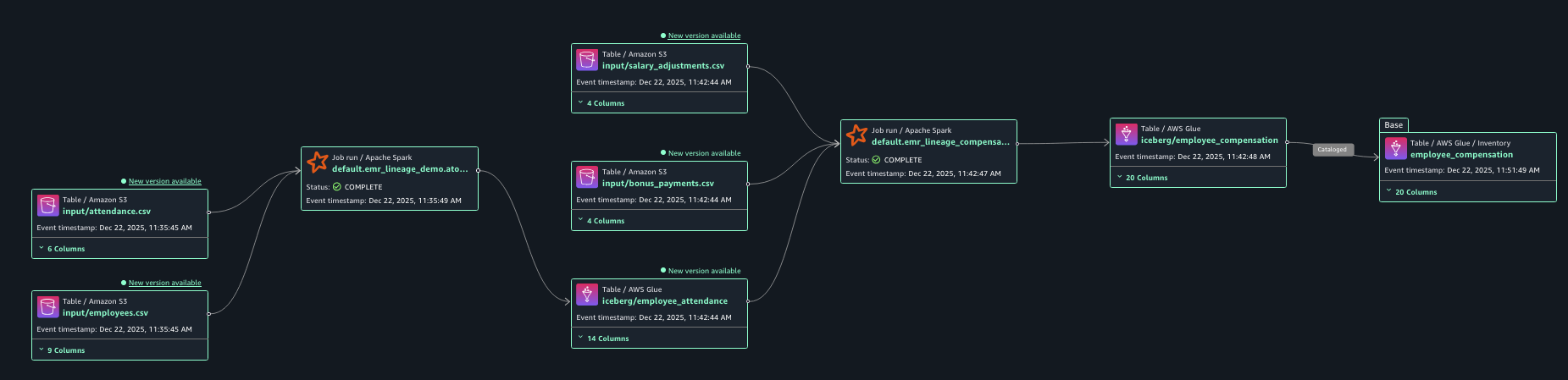Select the input/employees.csv node title
This screenshot has height=380, width=1568.
105,313
